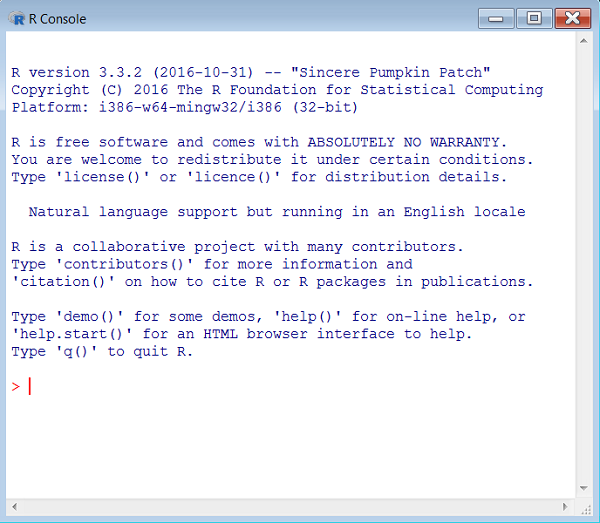The height and width of the screenshot is (523, 600).
Task: Click the "Type 'demo()'" line
Action: pos(268,317)
